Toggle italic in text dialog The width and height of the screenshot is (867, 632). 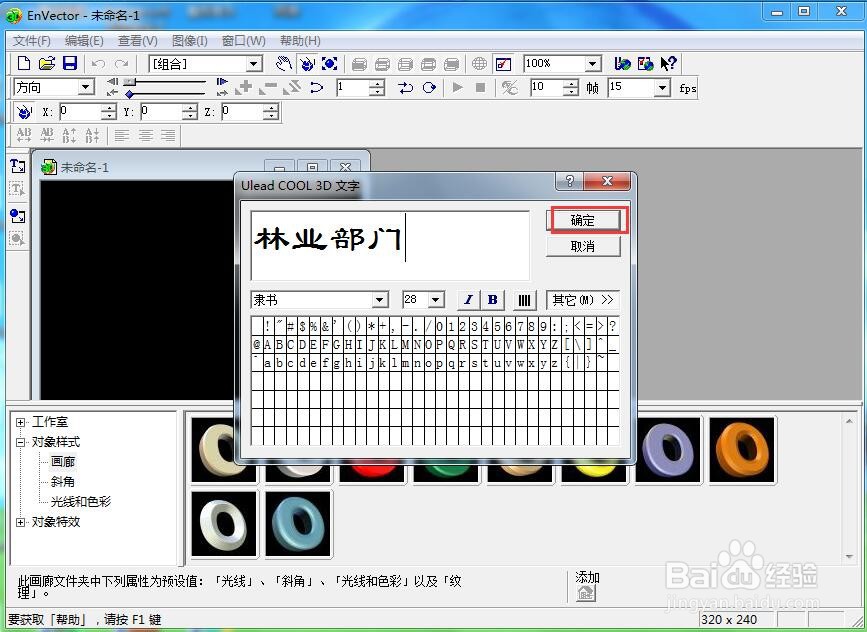[x=468, y=300]
